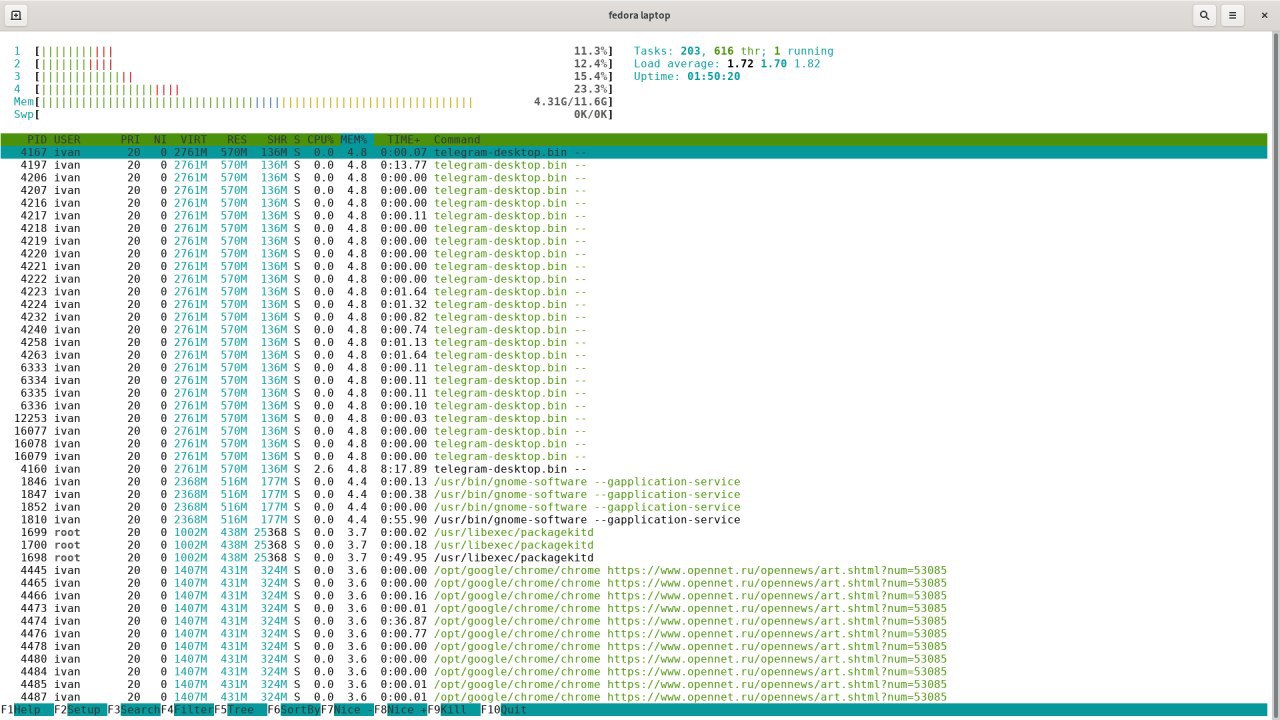Screen dimensions: 1280x720
Task: Open F6 SortBy menu
Action: [294, 709]
